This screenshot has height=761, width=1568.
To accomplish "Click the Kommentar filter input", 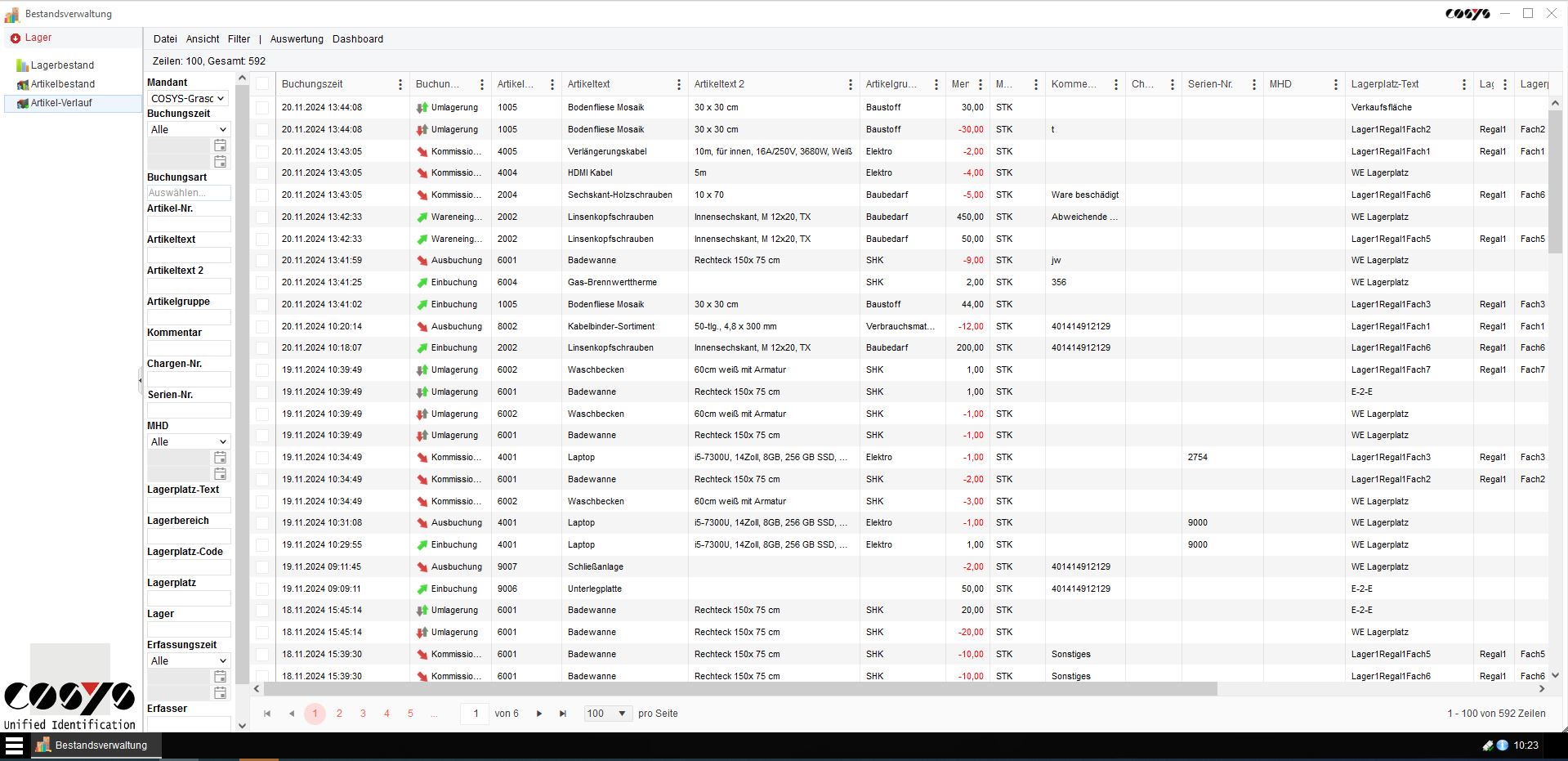I will pyautogui.click(x=189, y=348).
